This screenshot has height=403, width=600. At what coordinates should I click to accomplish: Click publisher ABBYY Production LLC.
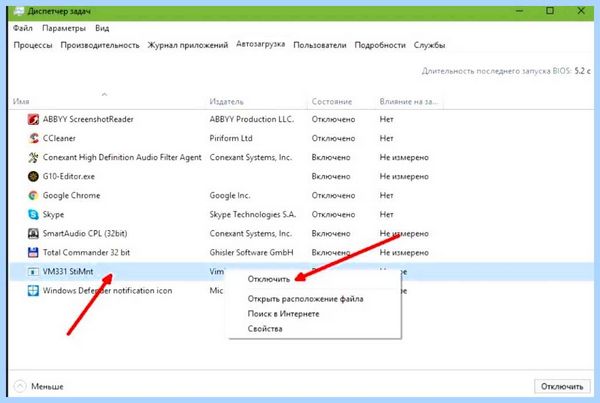point(252,119)
